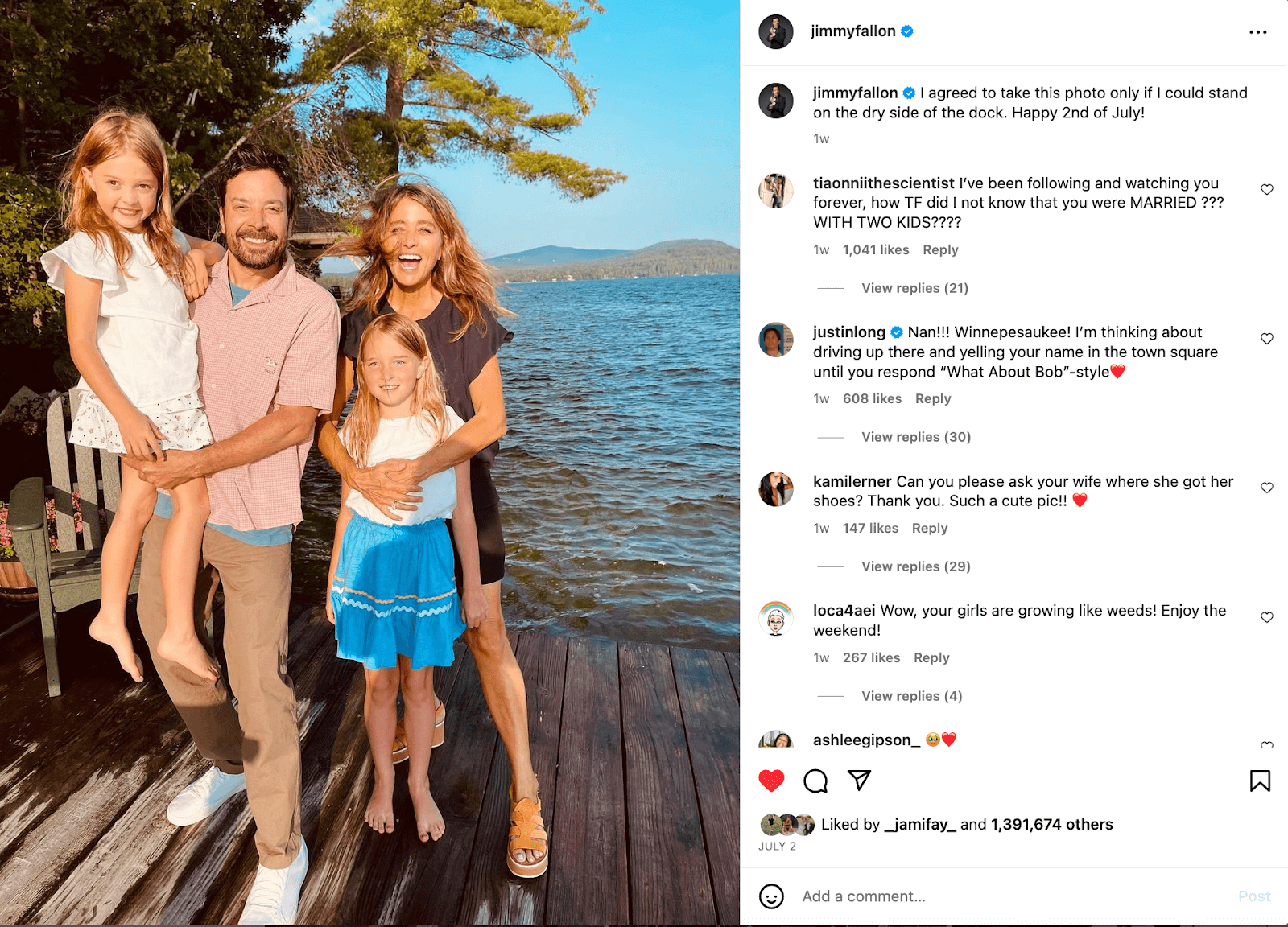
Task: Like tiaonniithescientist's comment
Action: coord(1267,190)
